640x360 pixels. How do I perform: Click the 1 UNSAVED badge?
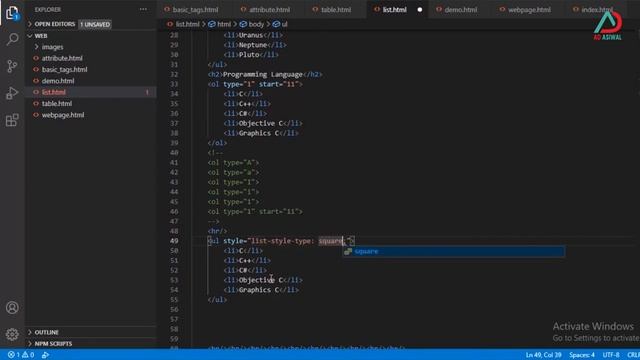[95, 24]
